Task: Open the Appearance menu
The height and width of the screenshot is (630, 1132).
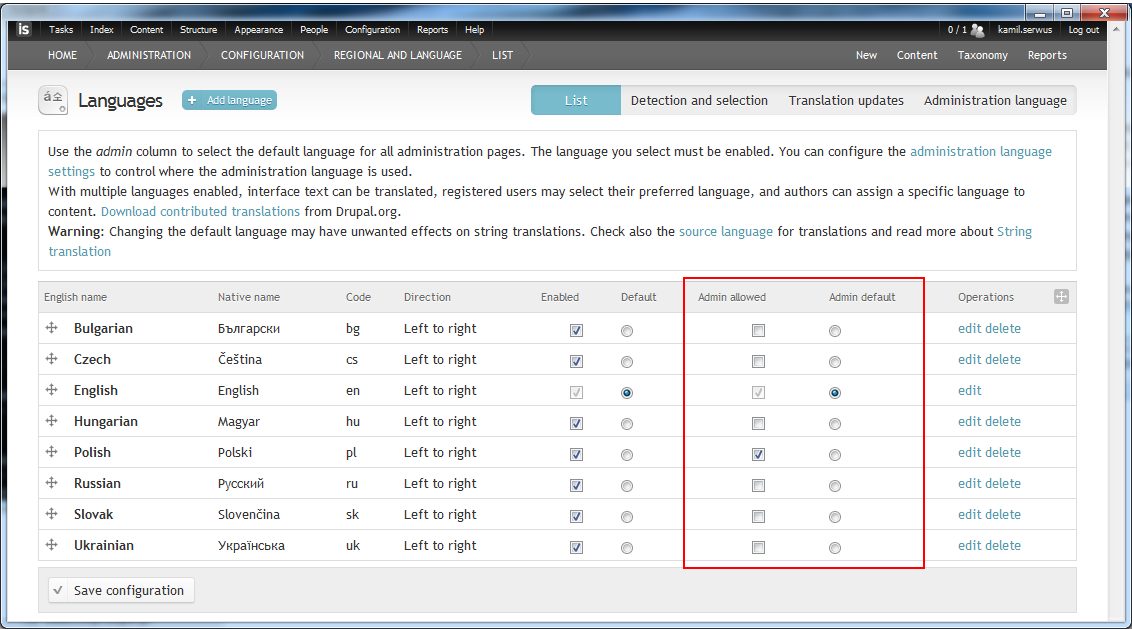Action: point(258,30)
